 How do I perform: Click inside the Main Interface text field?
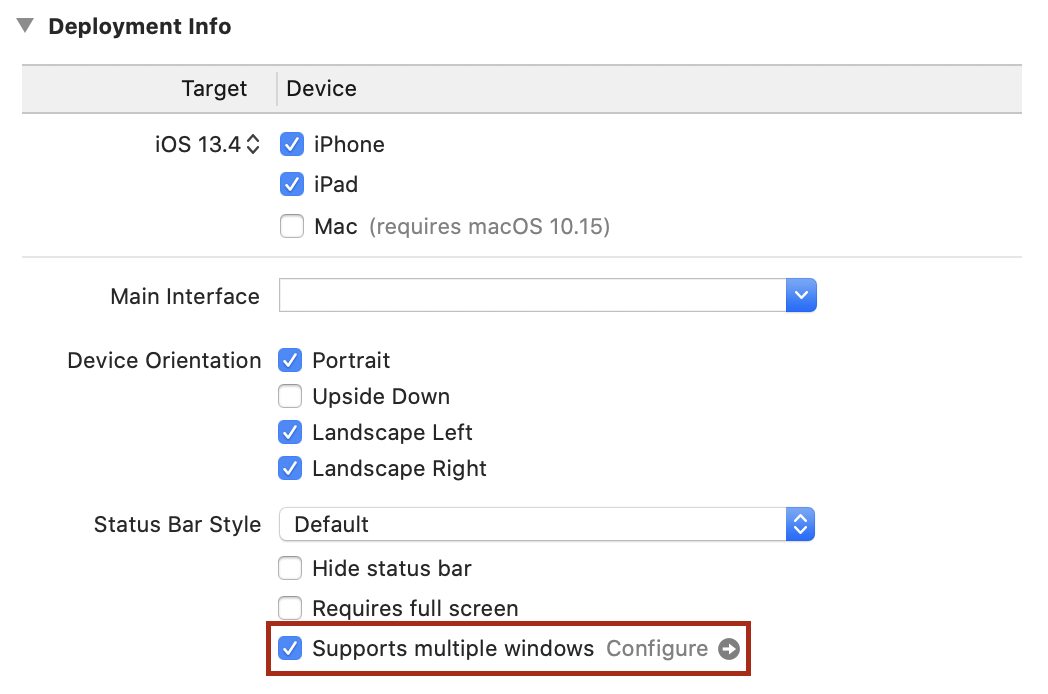pos(532,296)
